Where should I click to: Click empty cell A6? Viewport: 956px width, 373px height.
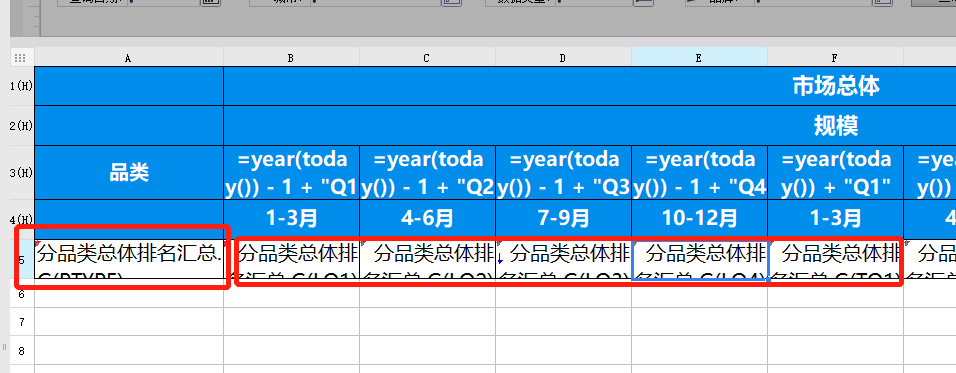129,294
